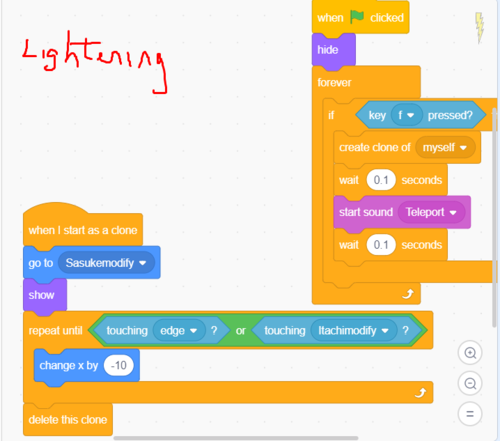This screenshot has width=500, height=441.
Task: Open the create clone of myself dropdown
Action: (x=445, y=147)
